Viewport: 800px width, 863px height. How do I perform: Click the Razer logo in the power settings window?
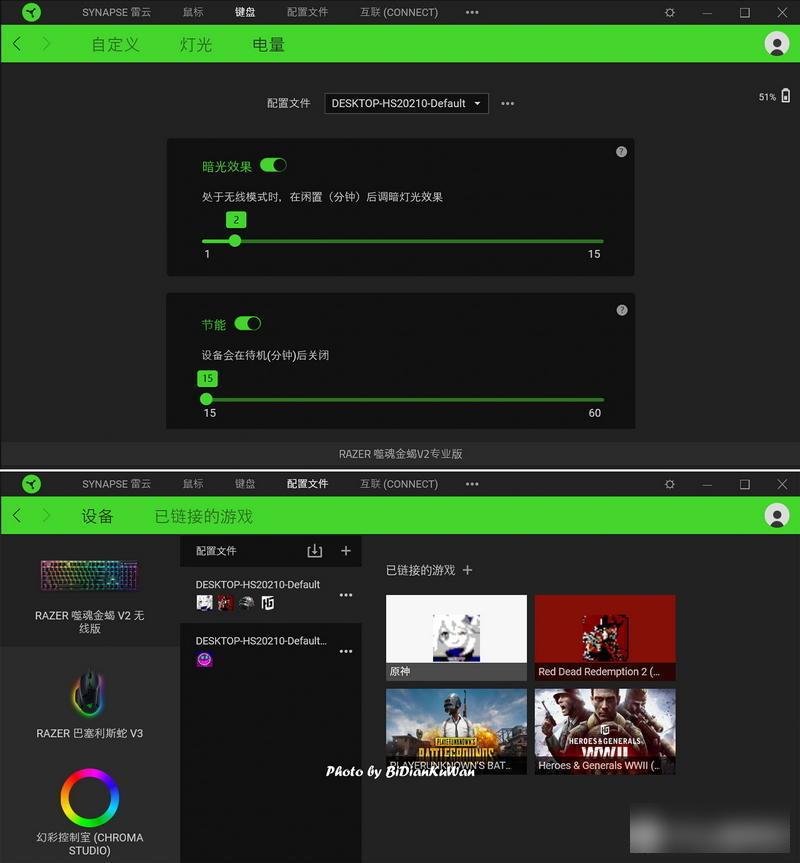[31, 12]
